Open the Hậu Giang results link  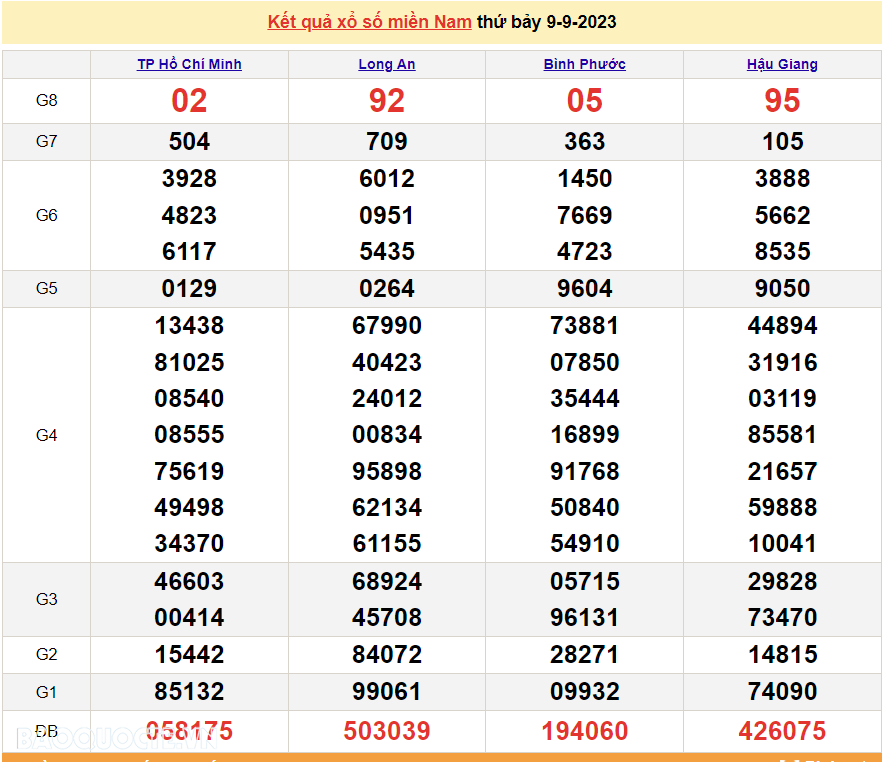point(782,64)
